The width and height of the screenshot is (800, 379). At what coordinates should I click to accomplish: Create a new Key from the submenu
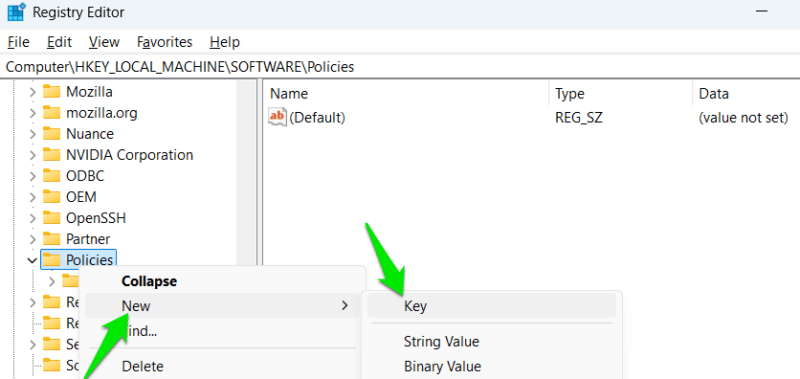491,306
